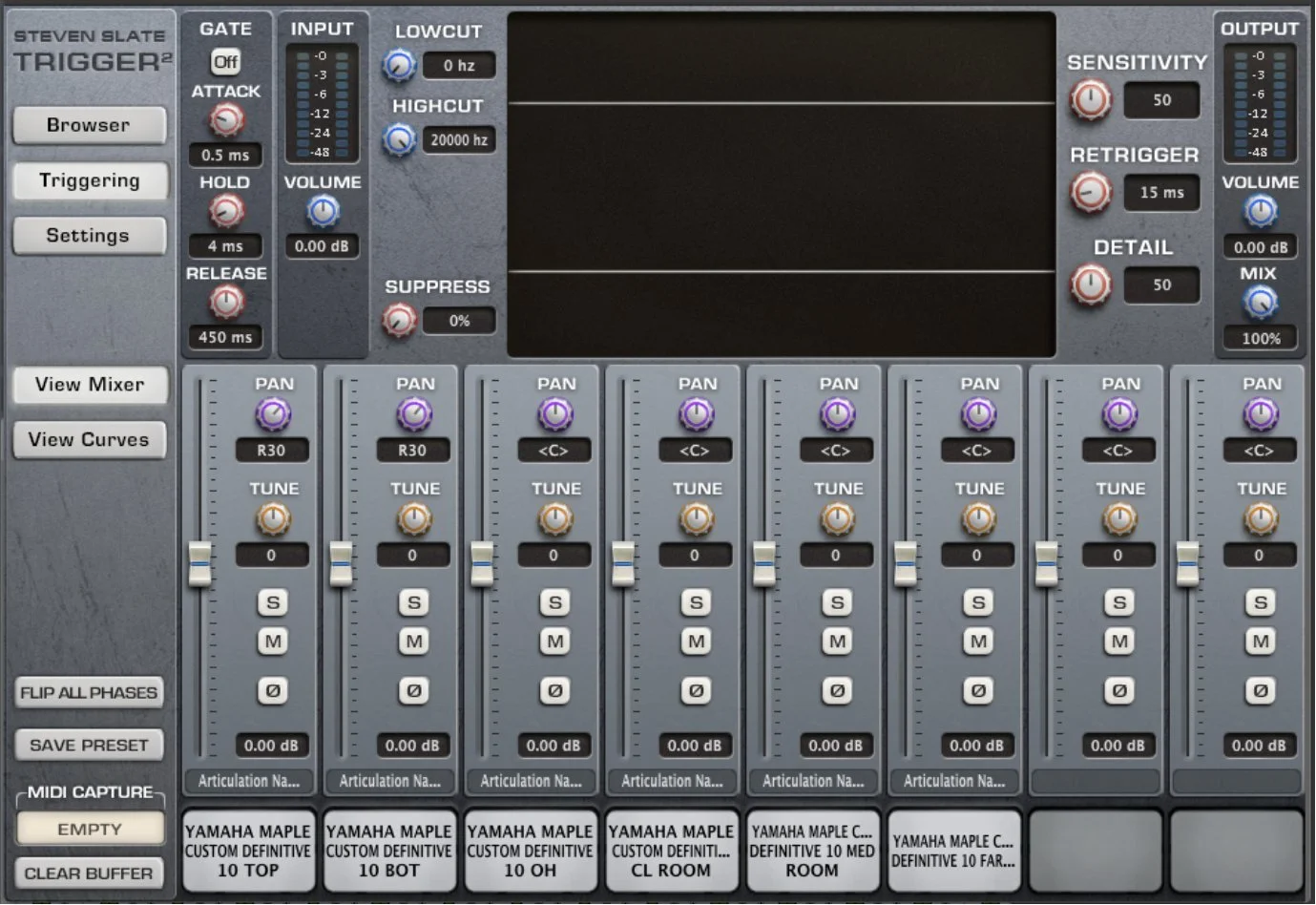The width and height of the screenshot is (1316, 905).
Task: Select the View Mixer tab
Action: click(x=89, y=385)
